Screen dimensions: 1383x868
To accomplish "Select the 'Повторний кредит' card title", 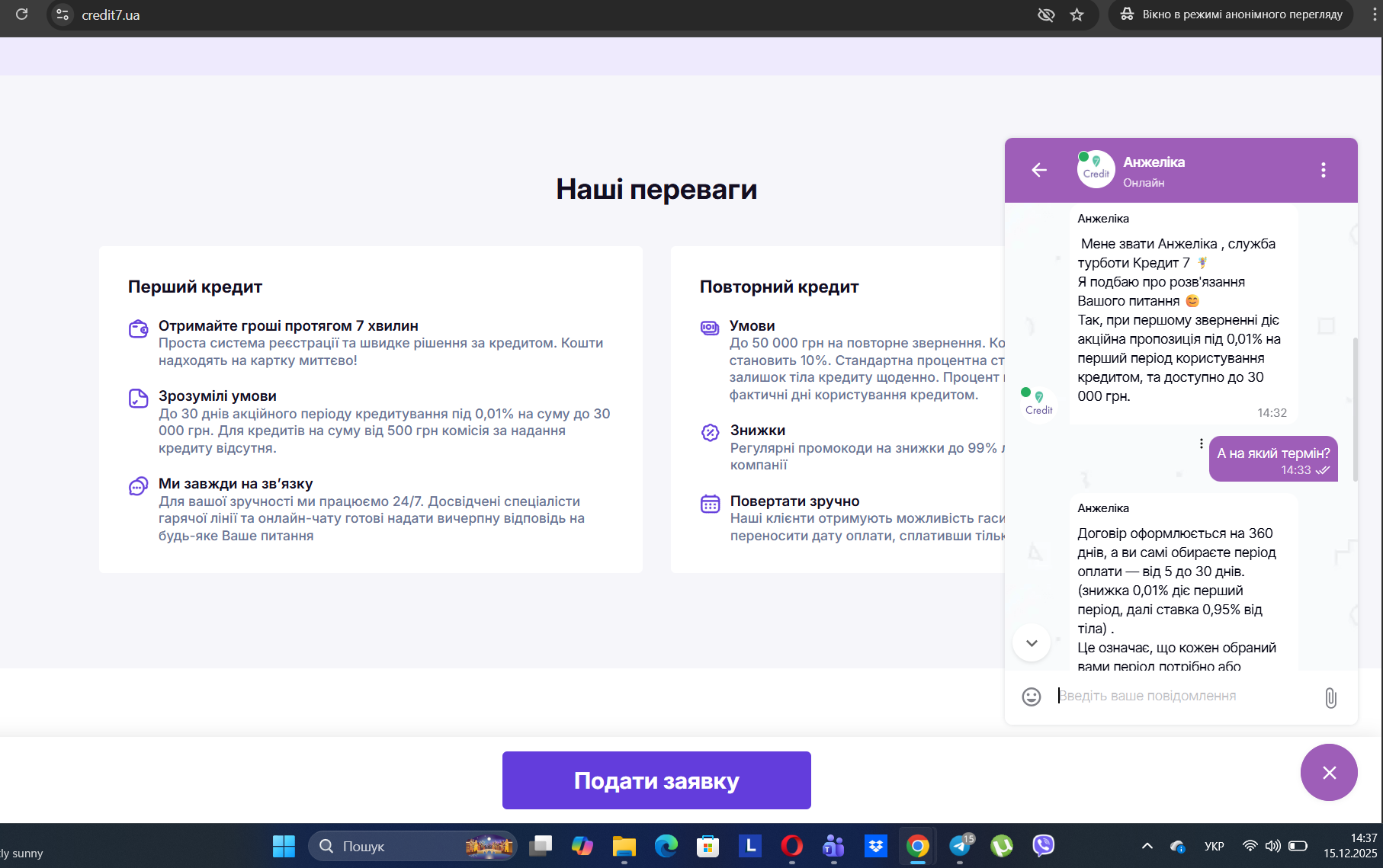I will tap(779, 287).
